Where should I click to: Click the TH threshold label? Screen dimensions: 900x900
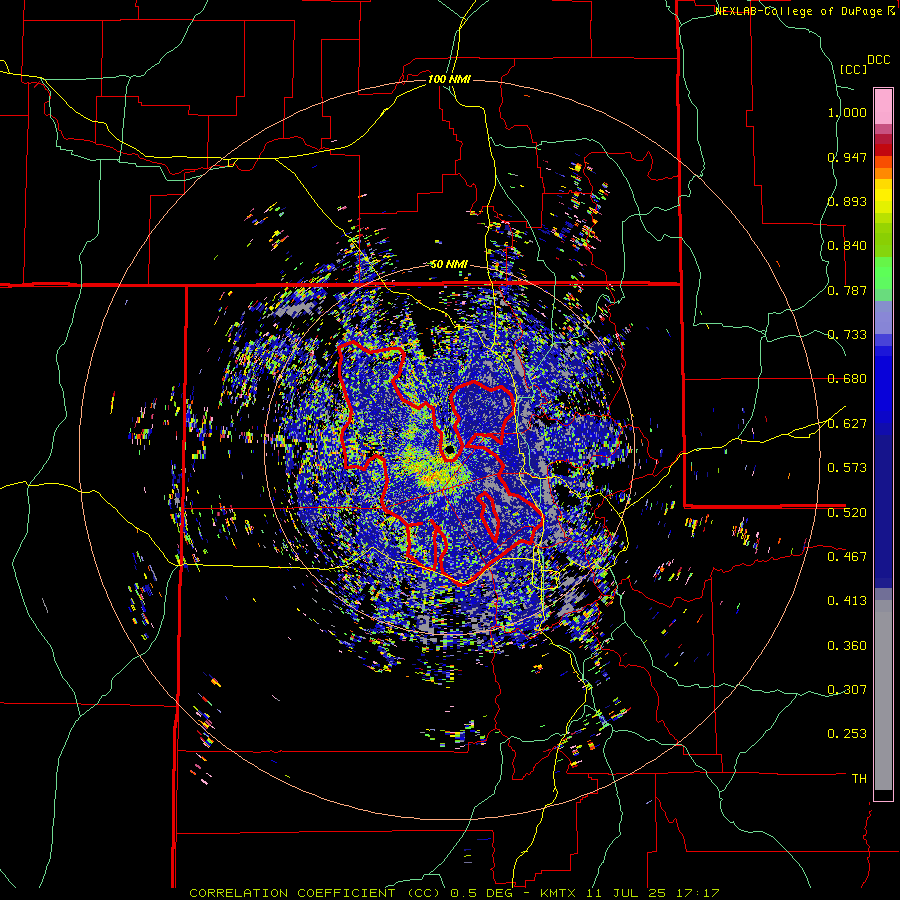[859, 779]
